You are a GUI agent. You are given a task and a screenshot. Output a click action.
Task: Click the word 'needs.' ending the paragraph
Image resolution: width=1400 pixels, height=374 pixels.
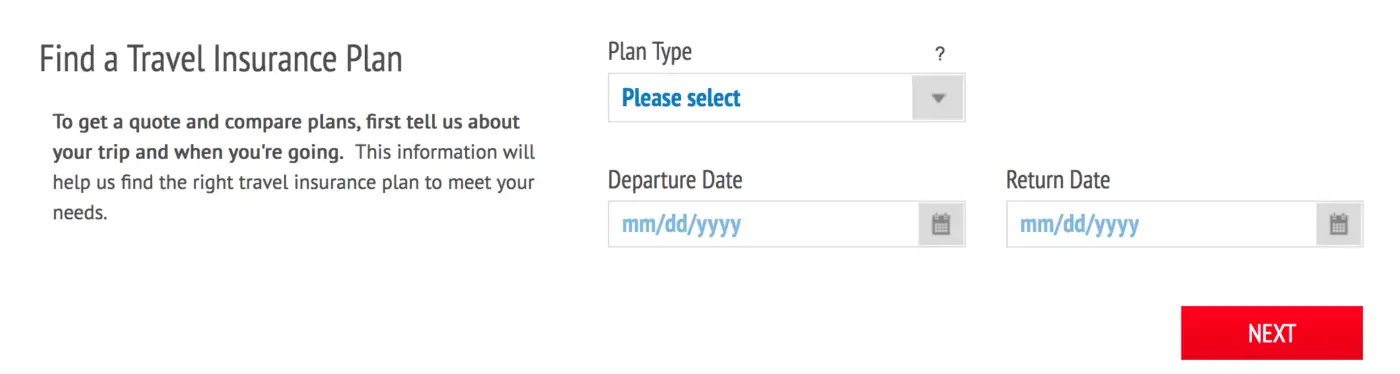tap(80, 213)
